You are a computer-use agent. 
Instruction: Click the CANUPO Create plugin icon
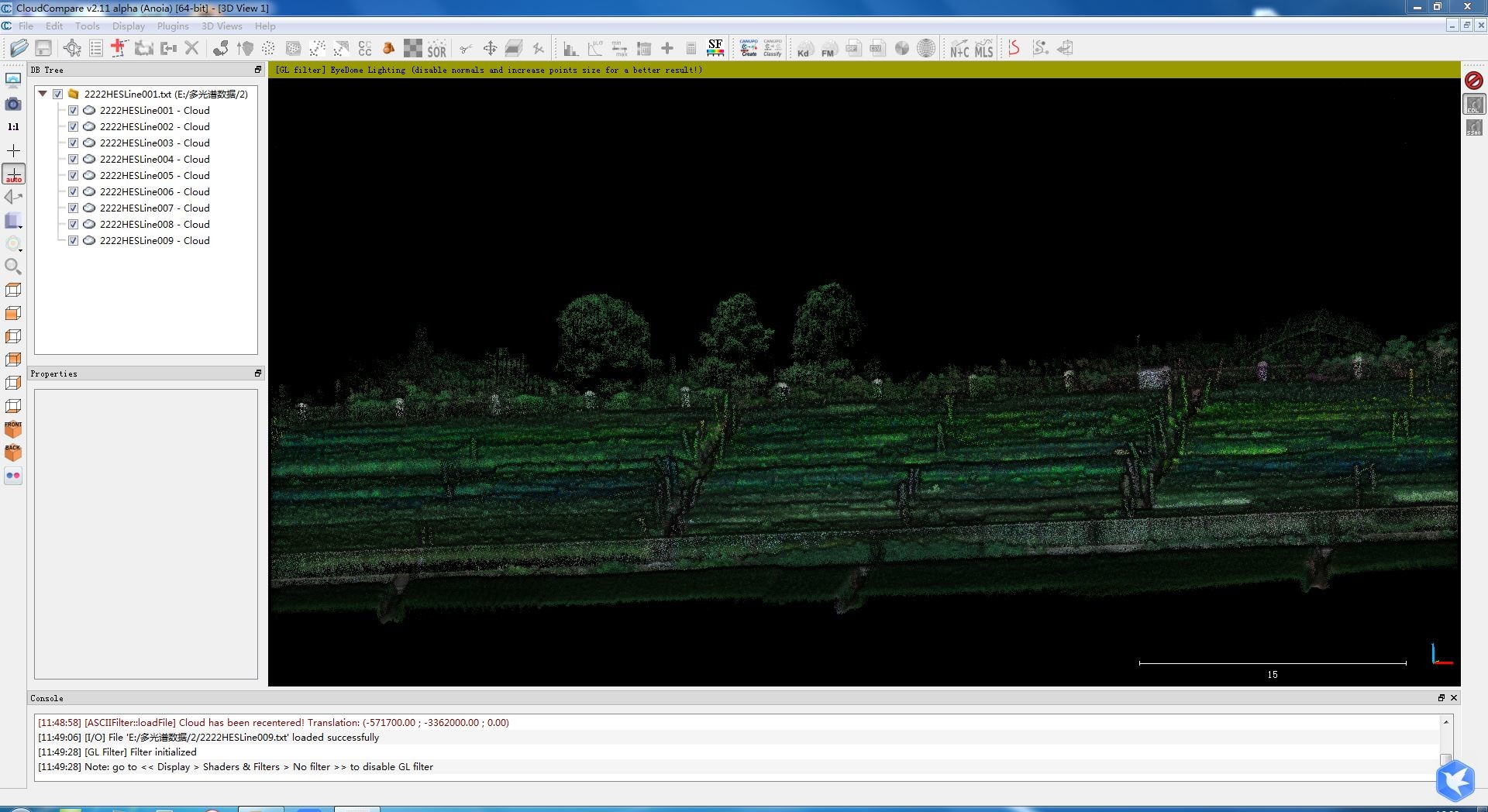(749, 48)
